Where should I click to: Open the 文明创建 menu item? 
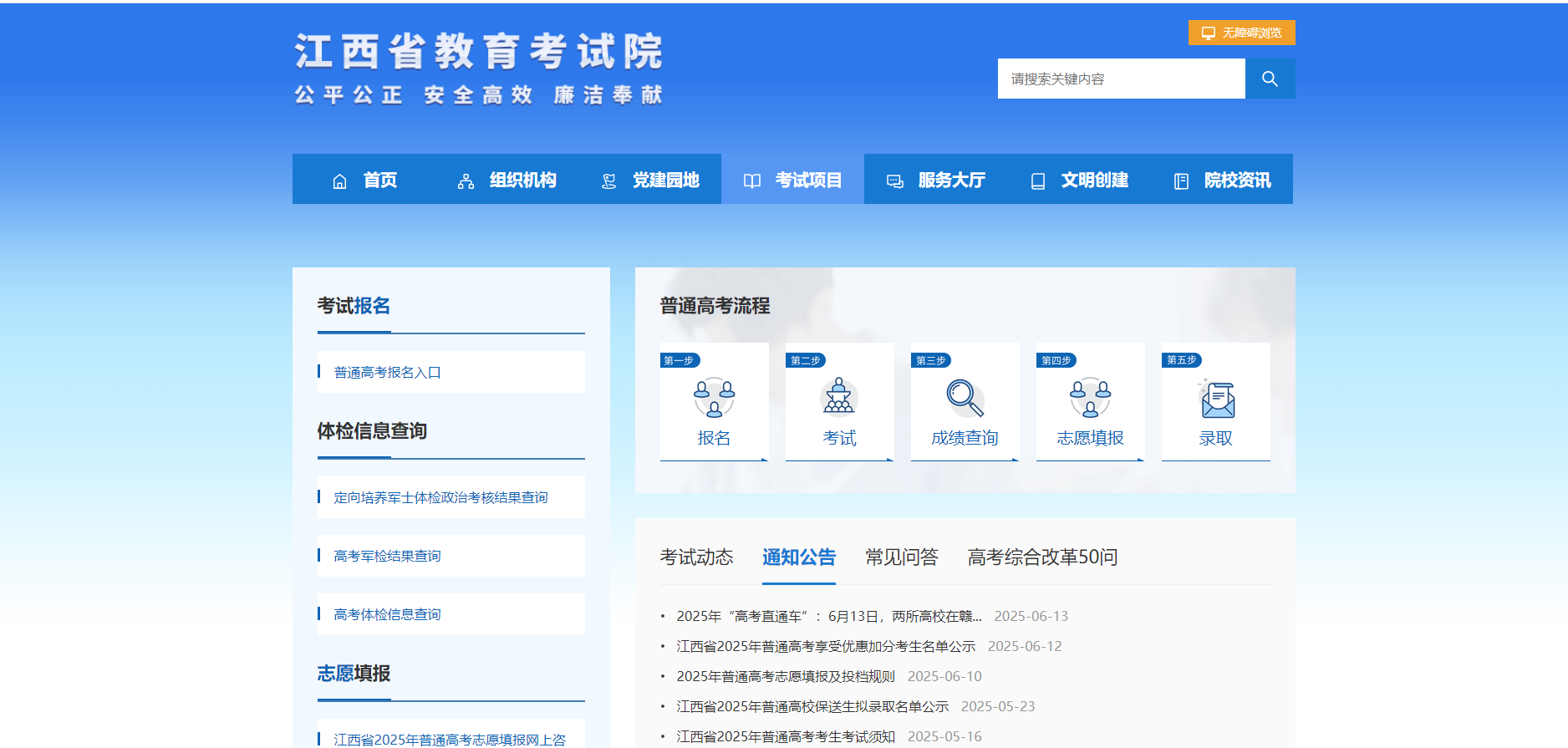(x=1095, y=180)
